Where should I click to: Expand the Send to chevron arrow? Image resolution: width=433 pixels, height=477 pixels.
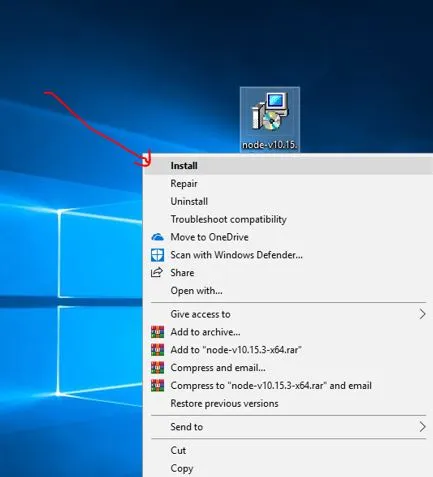point(422,427)
